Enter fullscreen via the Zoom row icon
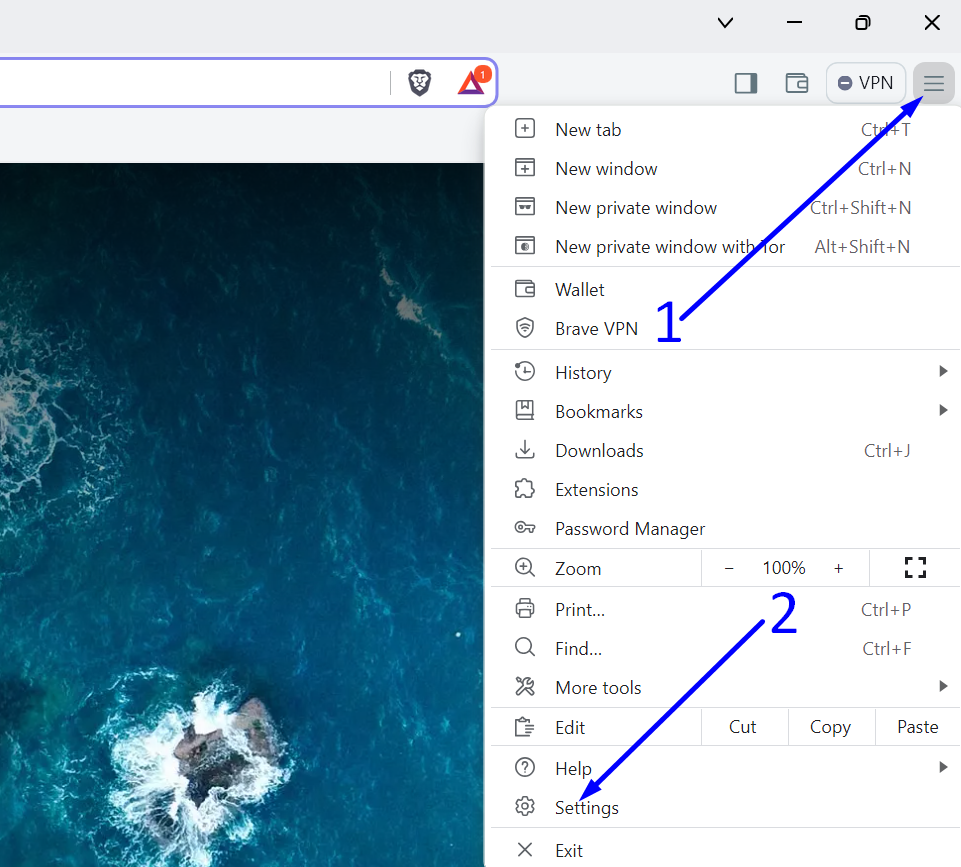 (x=915, y=567)
